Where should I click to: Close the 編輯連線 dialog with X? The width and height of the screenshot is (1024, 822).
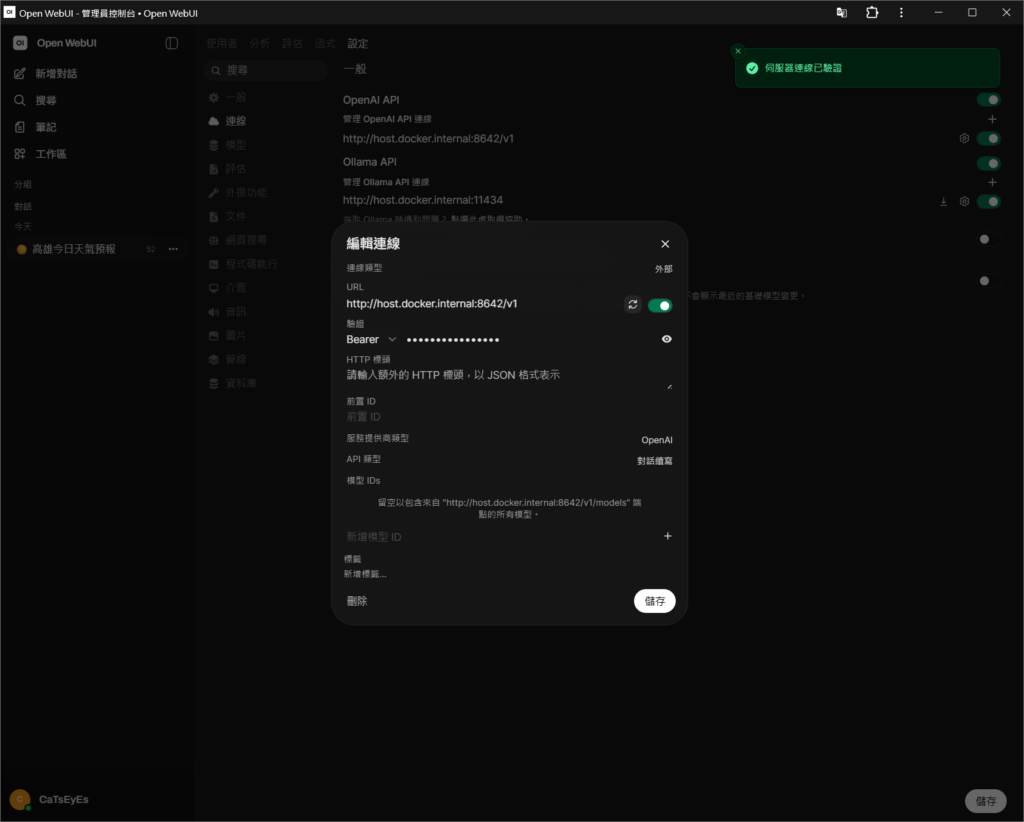665,244
